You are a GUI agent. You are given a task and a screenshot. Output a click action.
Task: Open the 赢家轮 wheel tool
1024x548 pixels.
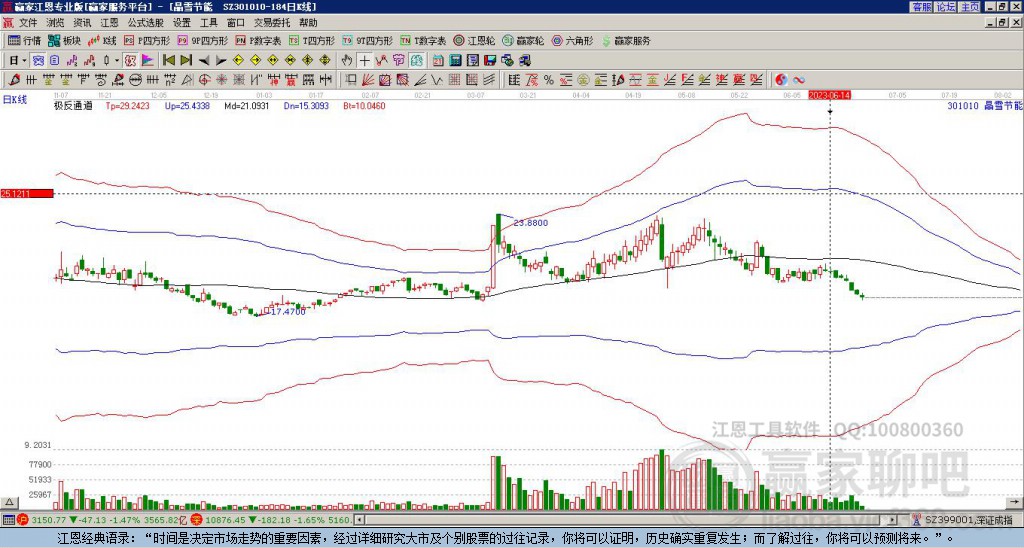pos(523,40)
